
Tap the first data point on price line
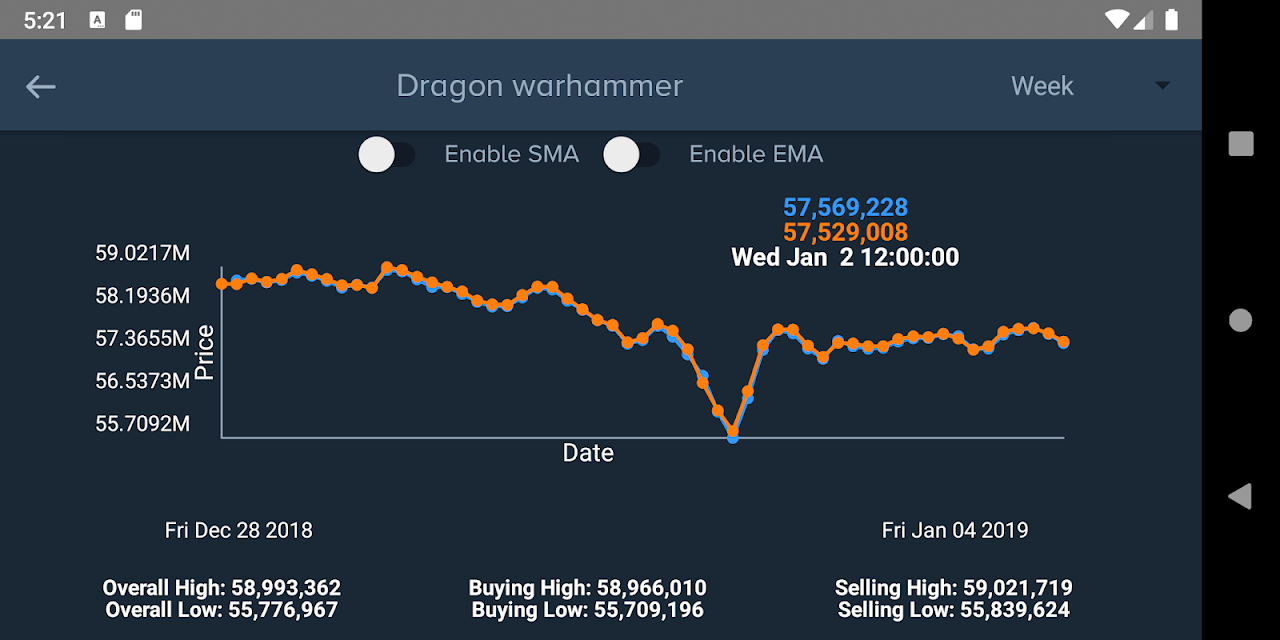(x=222, y=284)
